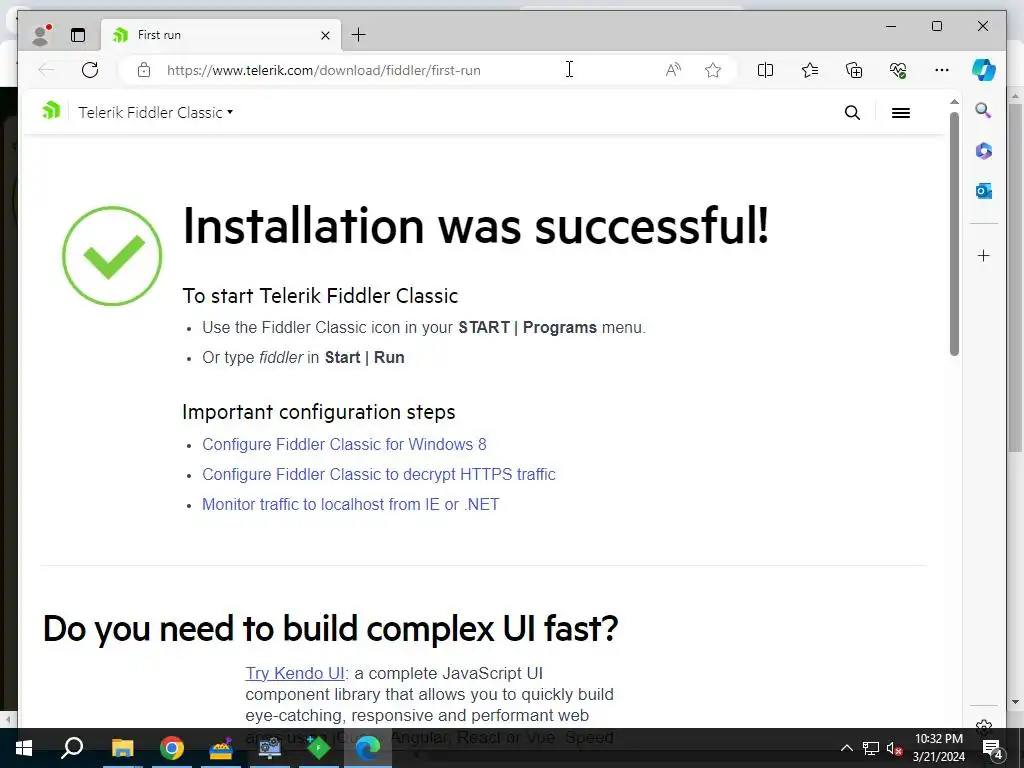This screenshot has height=768, width=1024.
Task: Open a new tab with plus button
Action: click(x=359, y=35)
